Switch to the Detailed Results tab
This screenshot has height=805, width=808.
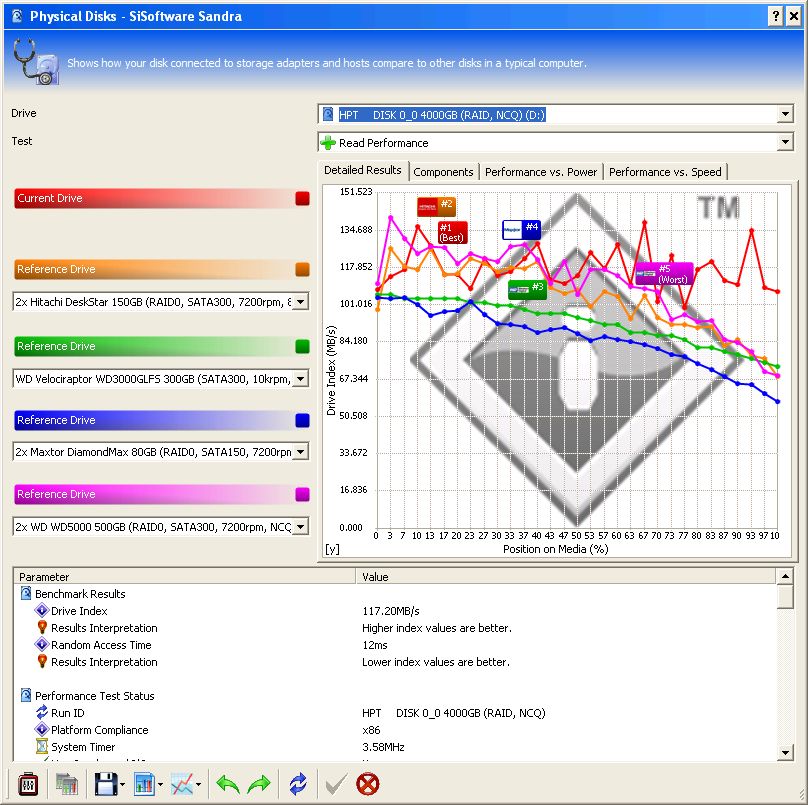[x=363, y=170]
